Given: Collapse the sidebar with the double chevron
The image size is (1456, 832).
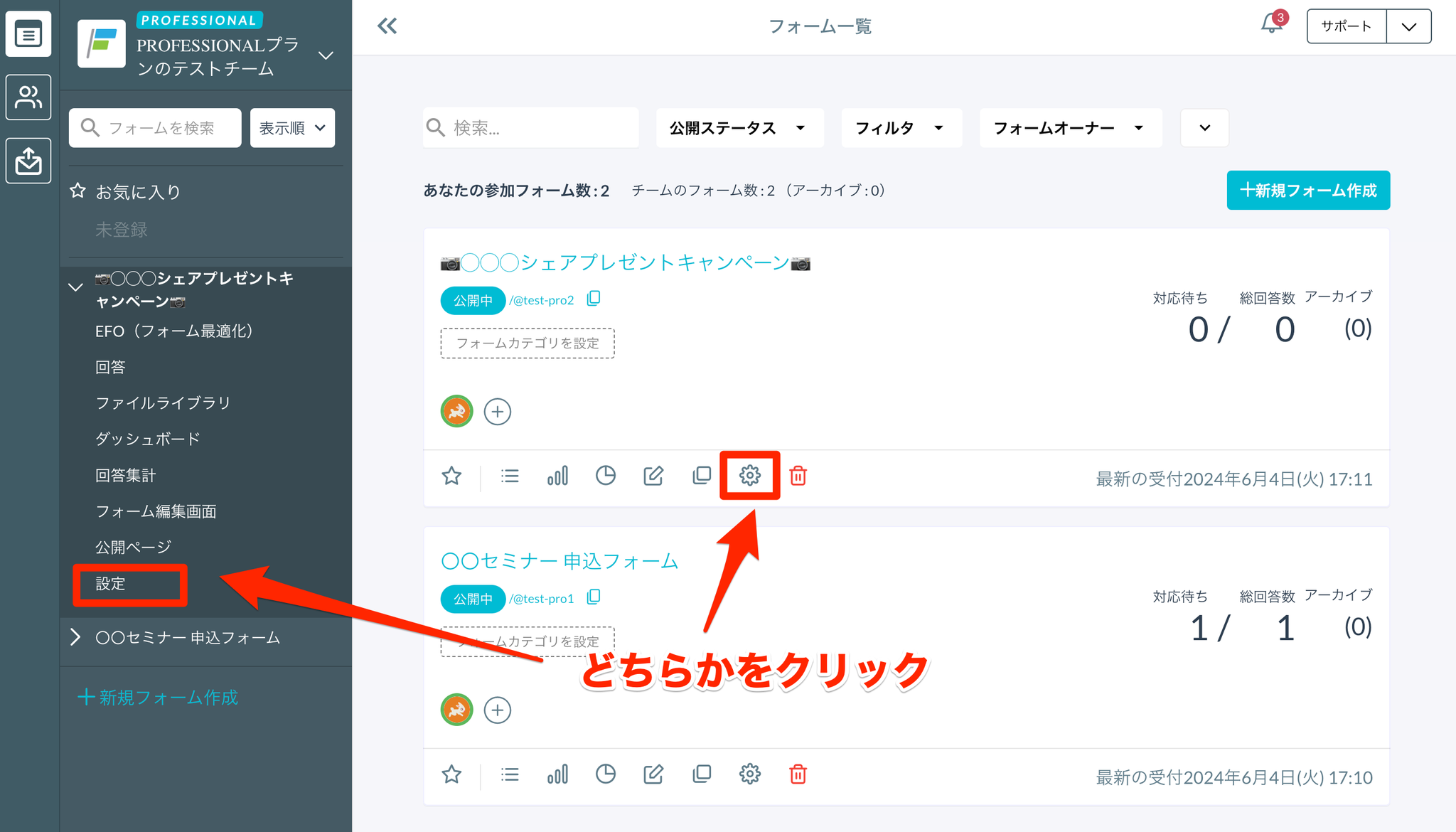Looking at the screenshot, I should pos(387,26).
